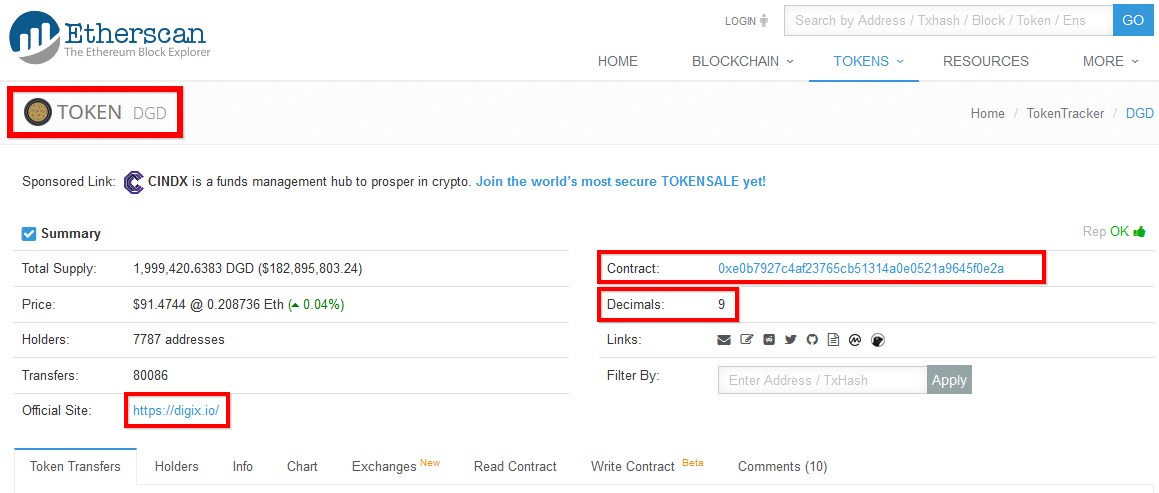Screen dimensions: 1159x493
Task: Toggle the Summary checkbox
Action: (29, 234)
